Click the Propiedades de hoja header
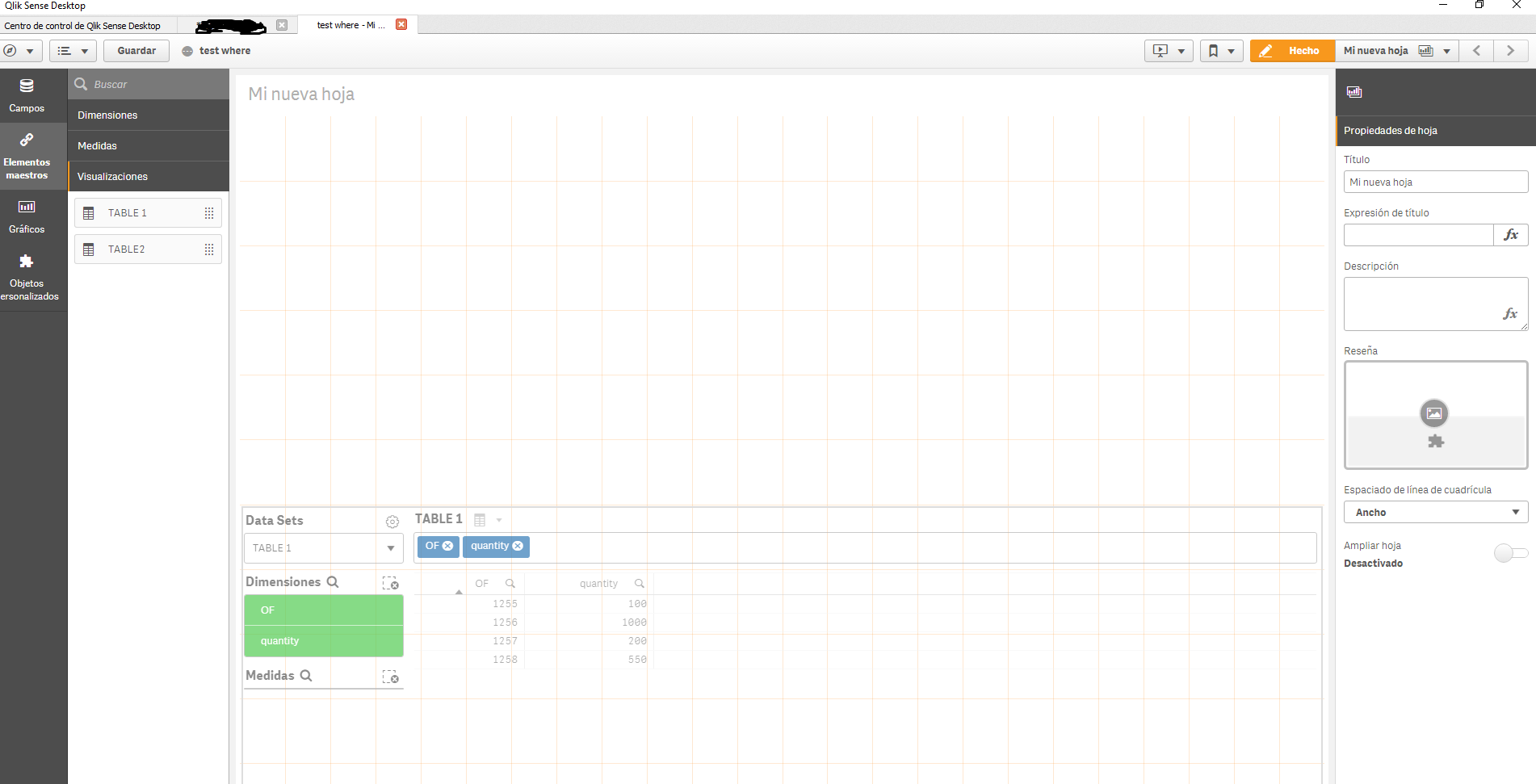The image size is (1536, 784). [x=1436, y=131]
